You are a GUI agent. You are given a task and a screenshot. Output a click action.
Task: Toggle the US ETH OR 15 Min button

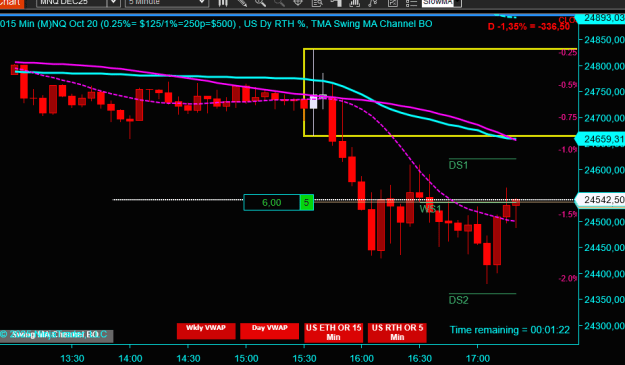tap(333, 332)
